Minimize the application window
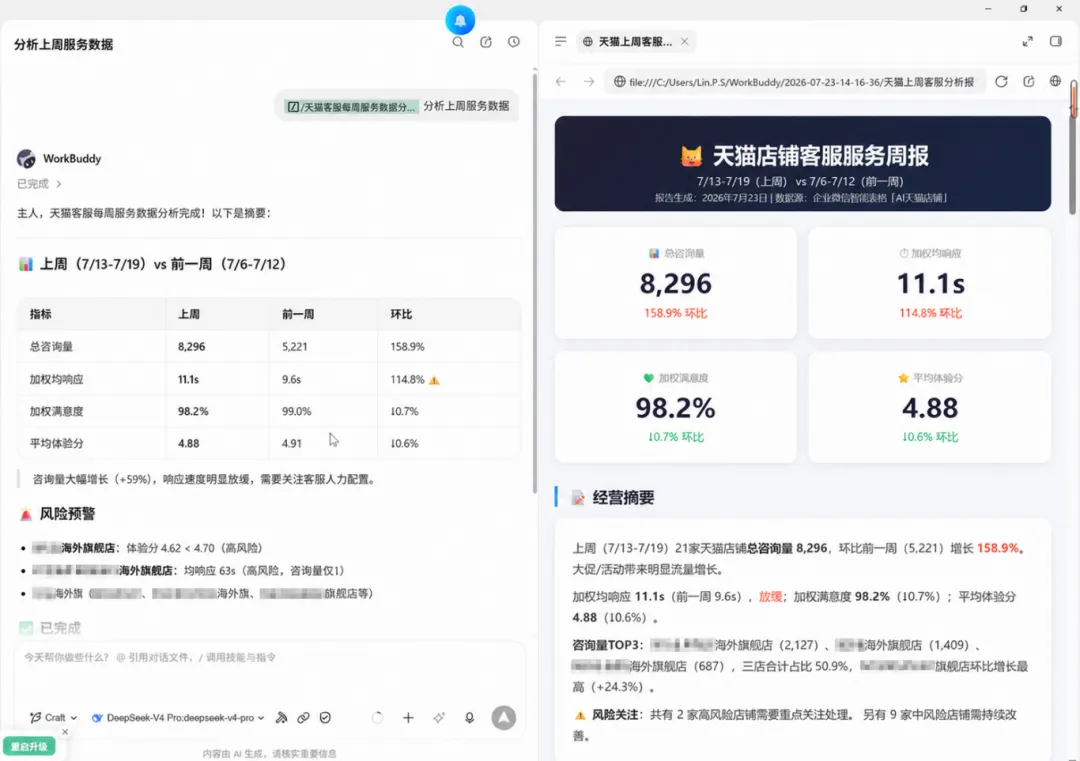Screen dimensions: 1080x761 point(988,9)
